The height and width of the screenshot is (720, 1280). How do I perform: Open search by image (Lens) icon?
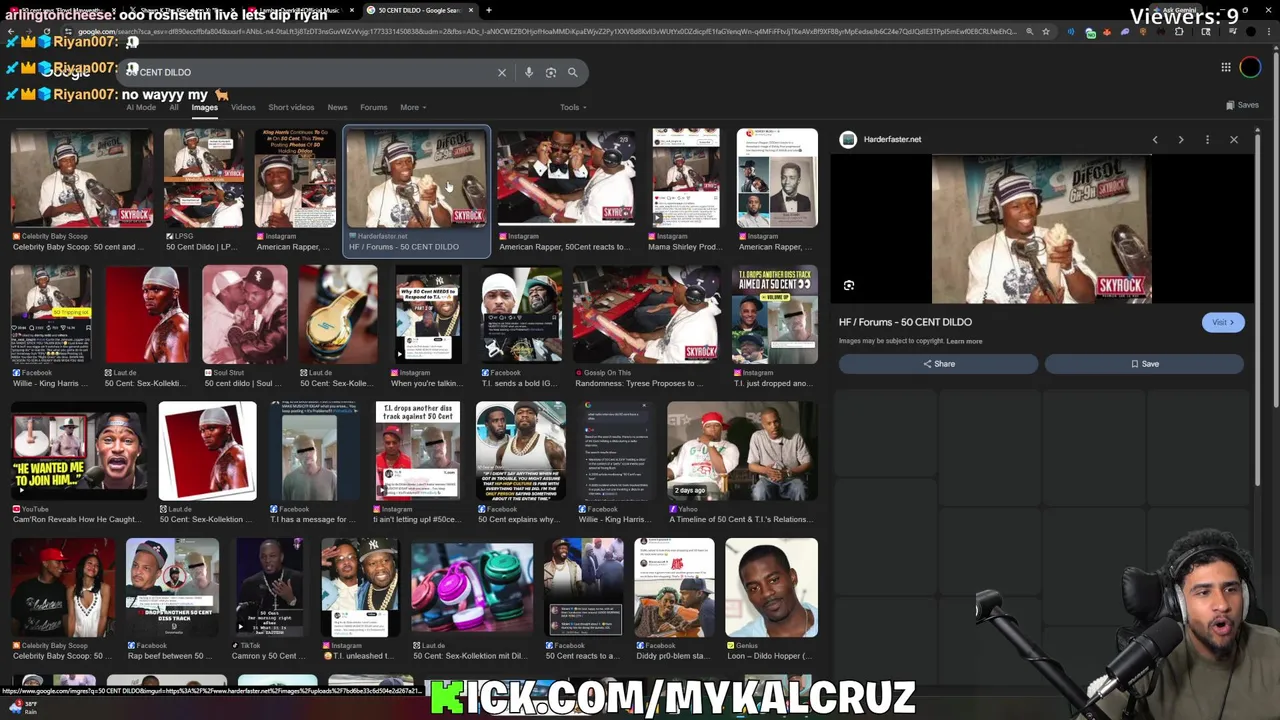click(x=551, y=72)
